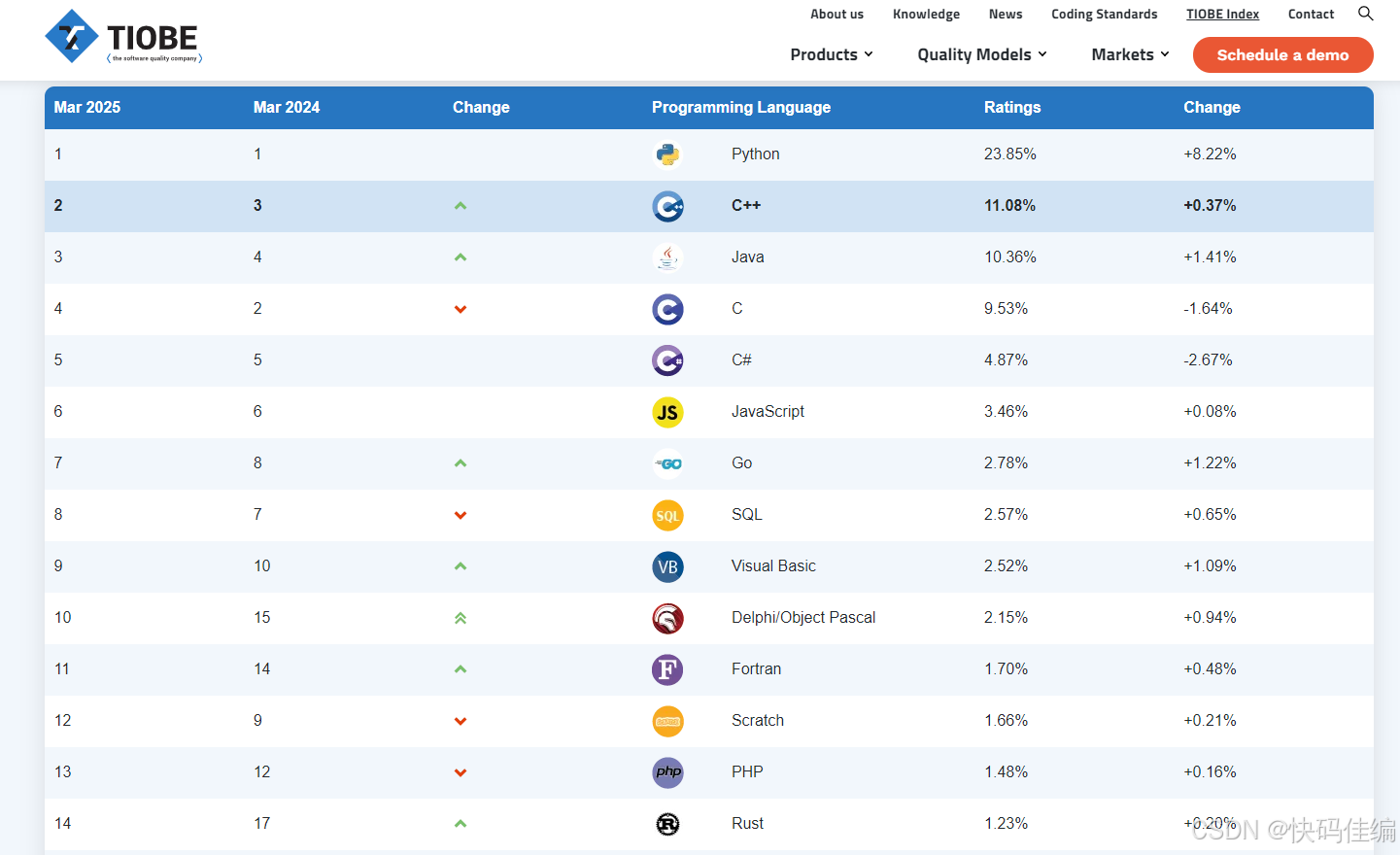1400x855 pixels.
Task: Expand the Products dropdown menu
Action: [832, 54]
